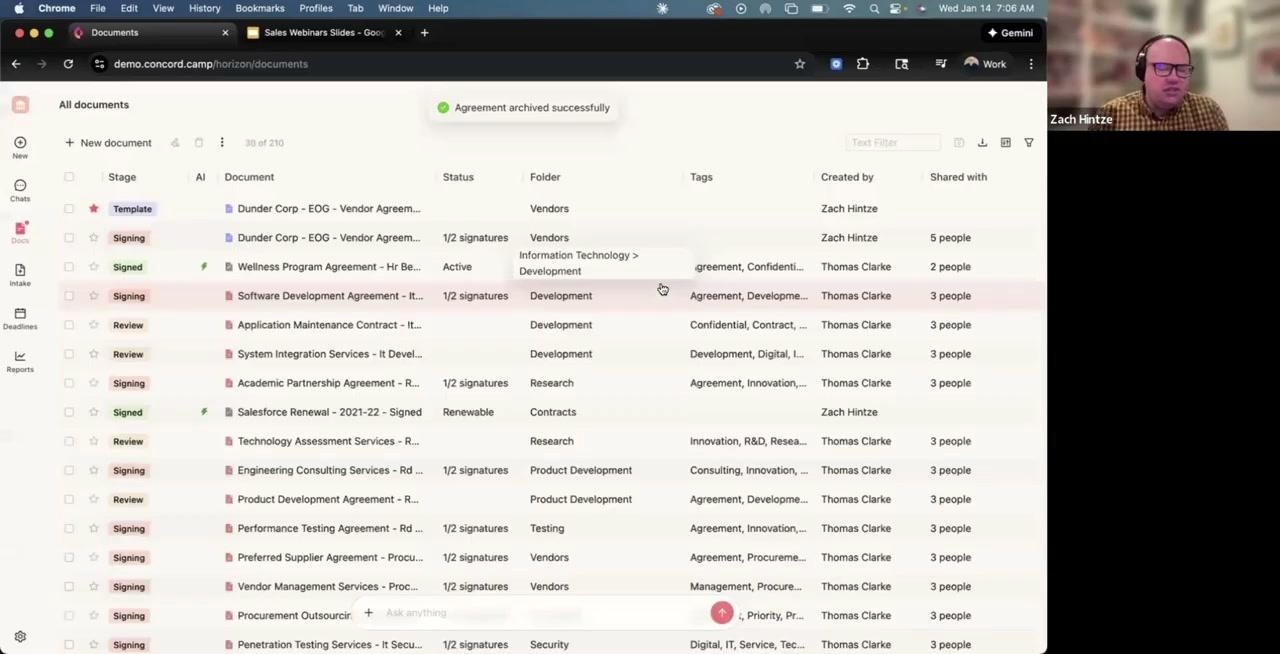
Task: Open the Chrome profile menu labeled Work
Action: 984,63
